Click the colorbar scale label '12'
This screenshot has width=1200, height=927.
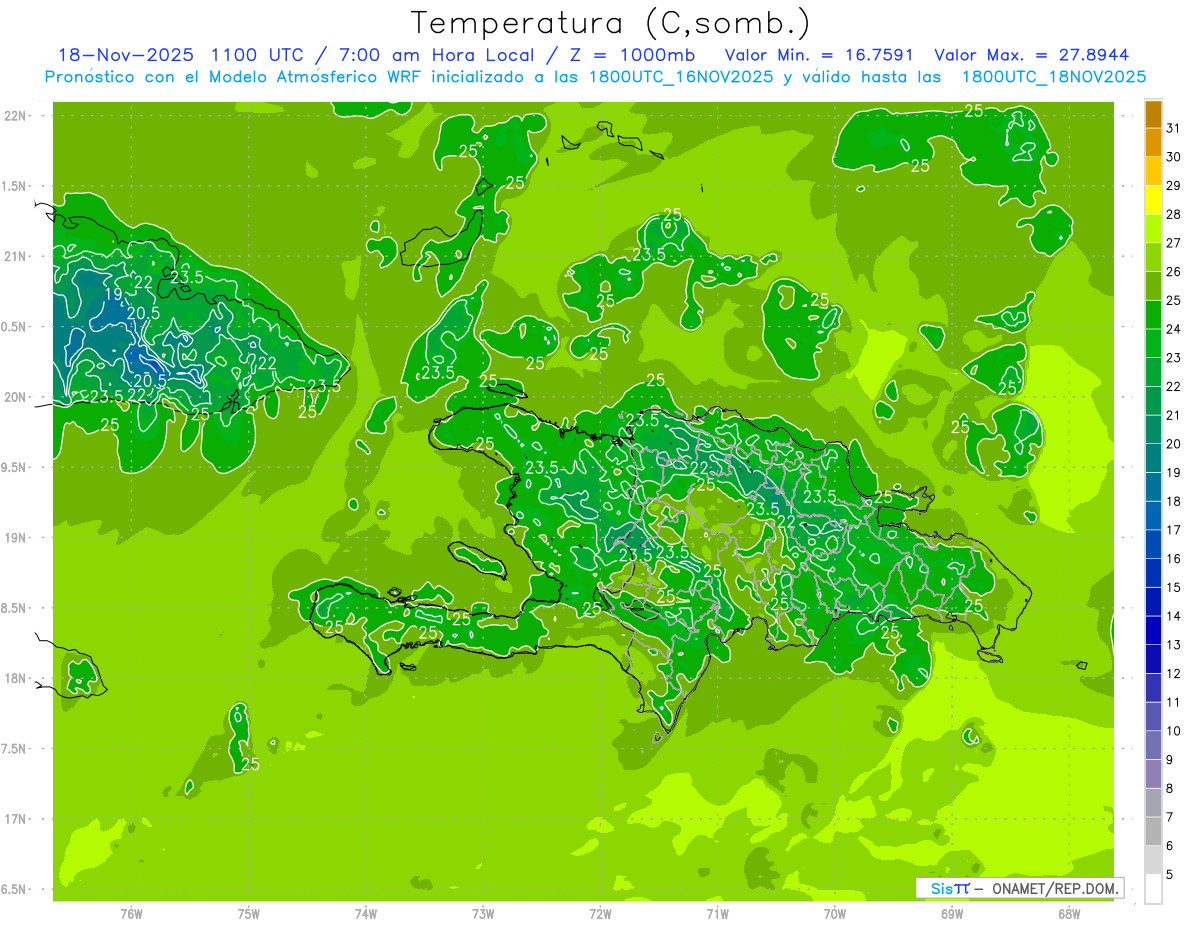[x=1173, y=674]
